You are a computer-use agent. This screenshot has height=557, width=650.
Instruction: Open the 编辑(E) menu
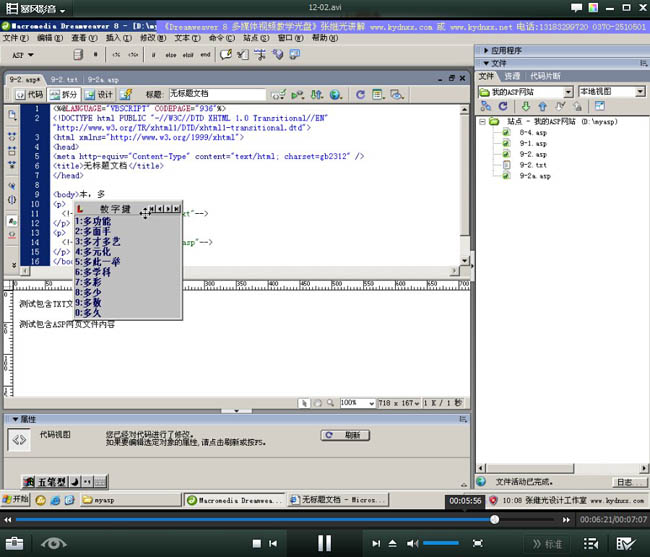[x=50, y=38]
